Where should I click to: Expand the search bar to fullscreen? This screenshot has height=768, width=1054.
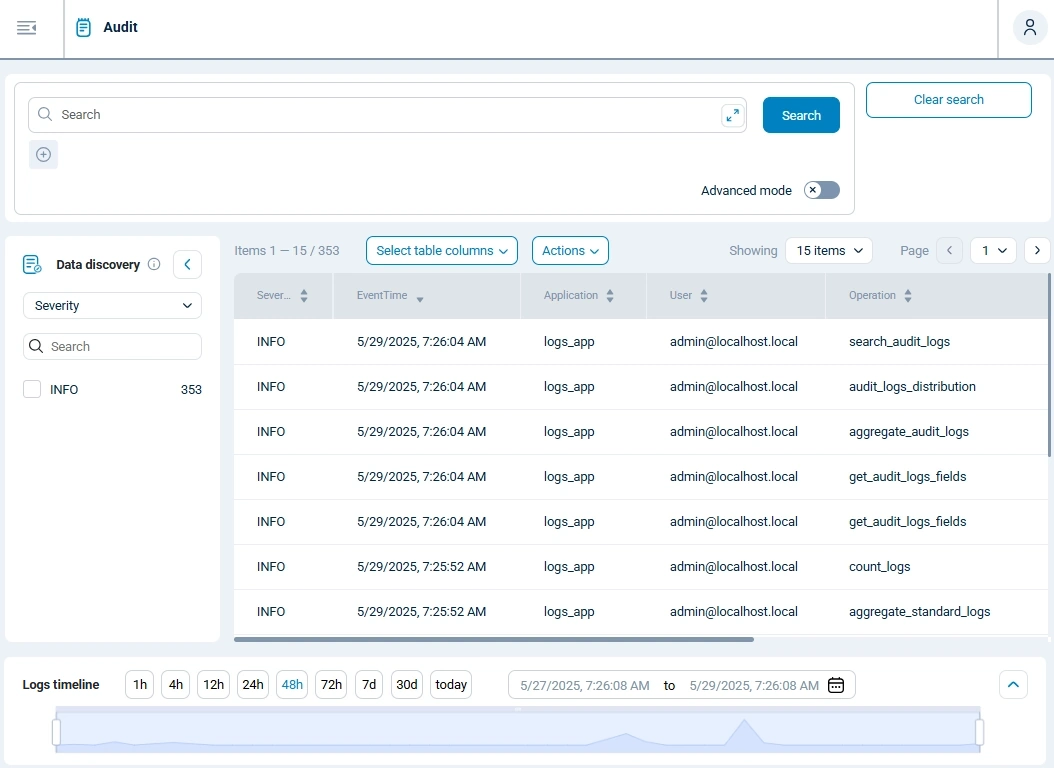(733, 115)
